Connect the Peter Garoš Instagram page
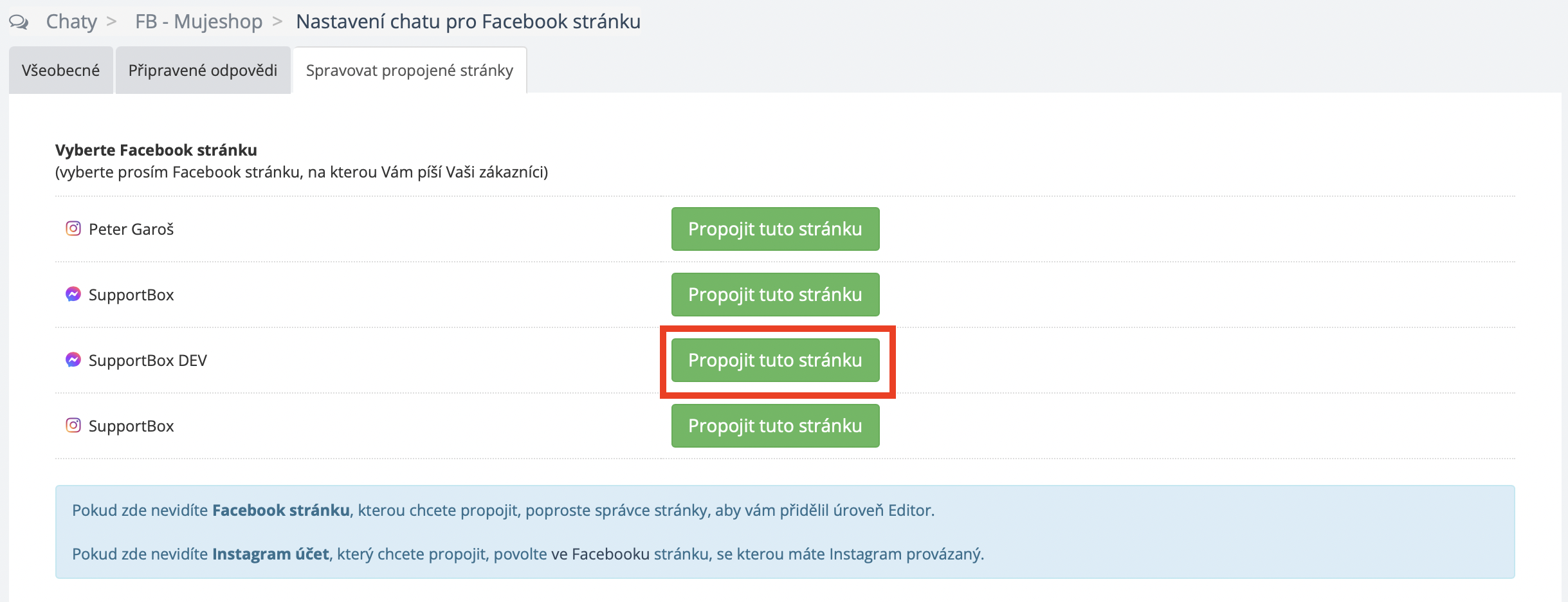The width and height of the screenshot is (1568, 602). point(775,229)
